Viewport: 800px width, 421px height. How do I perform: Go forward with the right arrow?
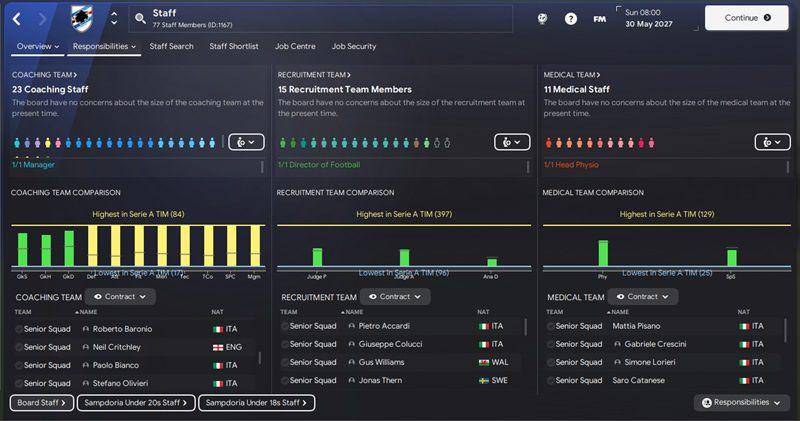pos(42,19)
